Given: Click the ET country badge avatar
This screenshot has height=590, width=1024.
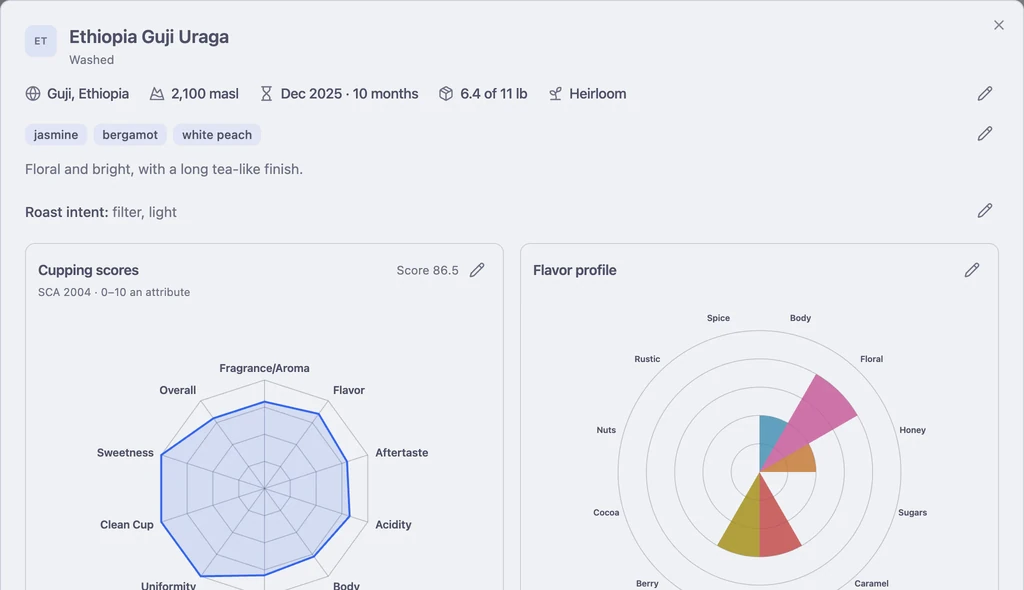Looking at the screenshot, I should point(40,41).
